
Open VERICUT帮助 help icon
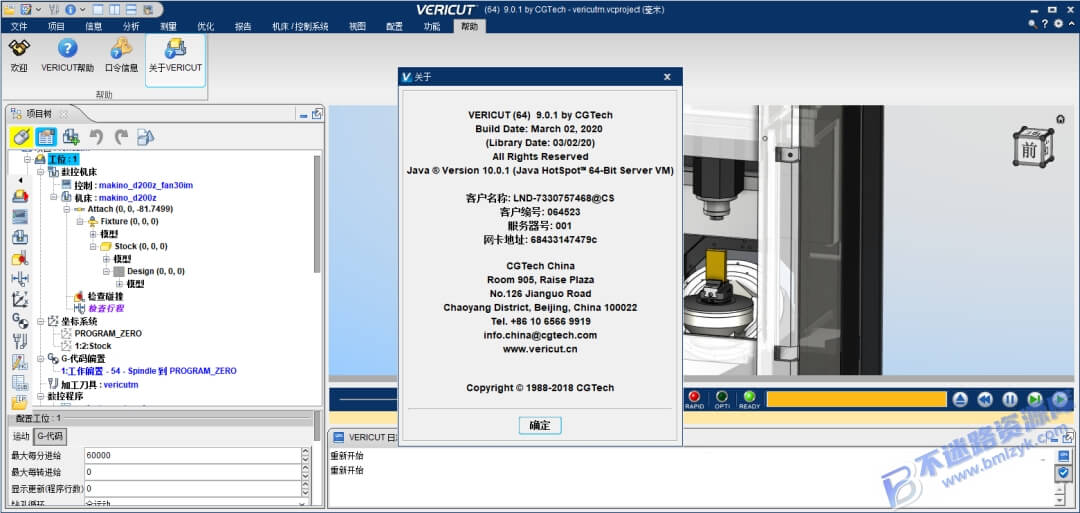click(x=68, y=48)
